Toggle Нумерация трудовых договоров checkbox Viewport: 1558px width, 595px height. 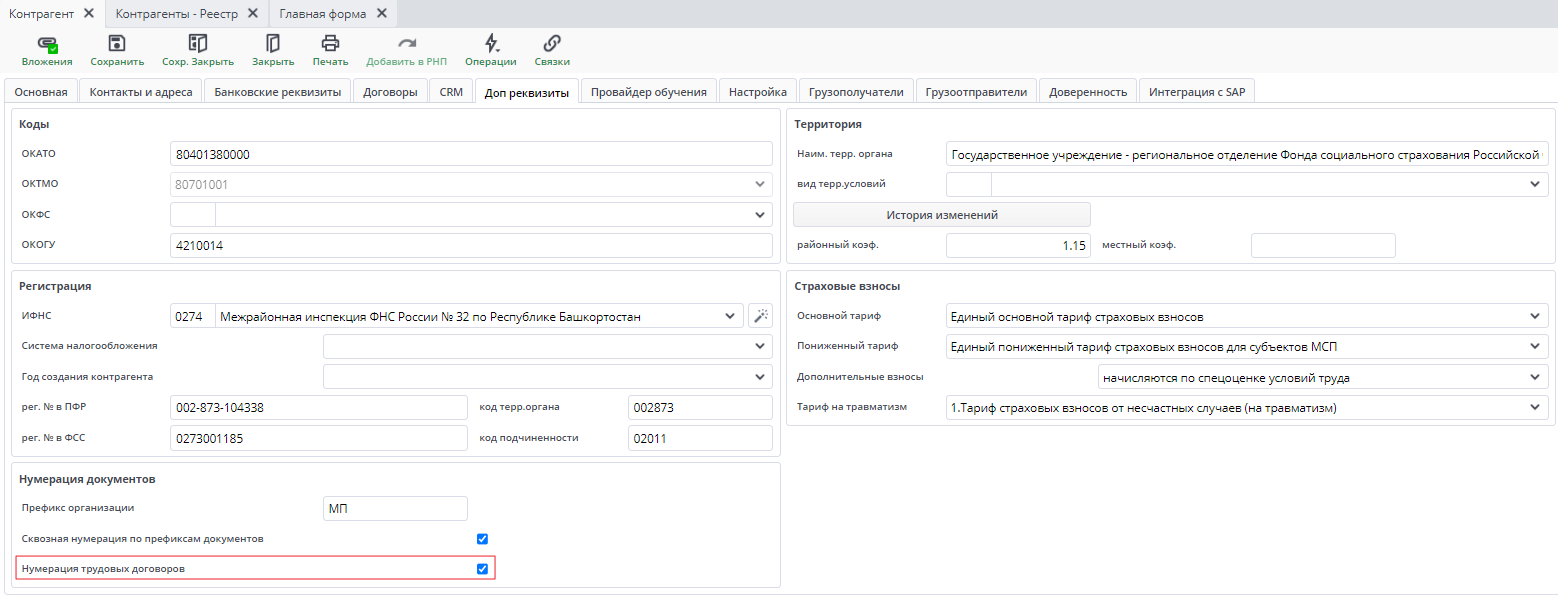(482, 569)
